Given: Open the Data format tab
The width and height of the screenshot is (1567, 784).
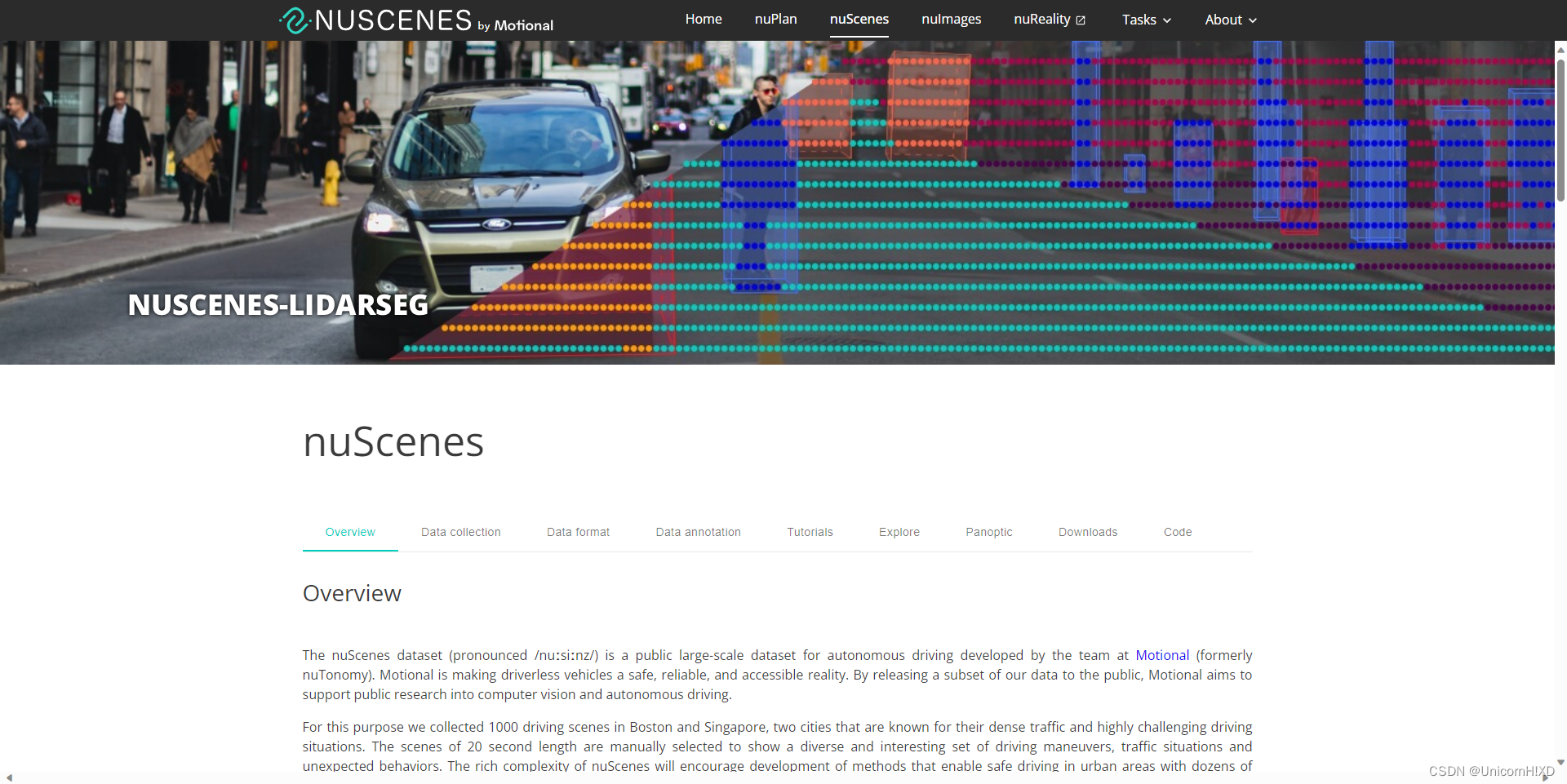Looking at the screenshot, I should coord(578,532).
